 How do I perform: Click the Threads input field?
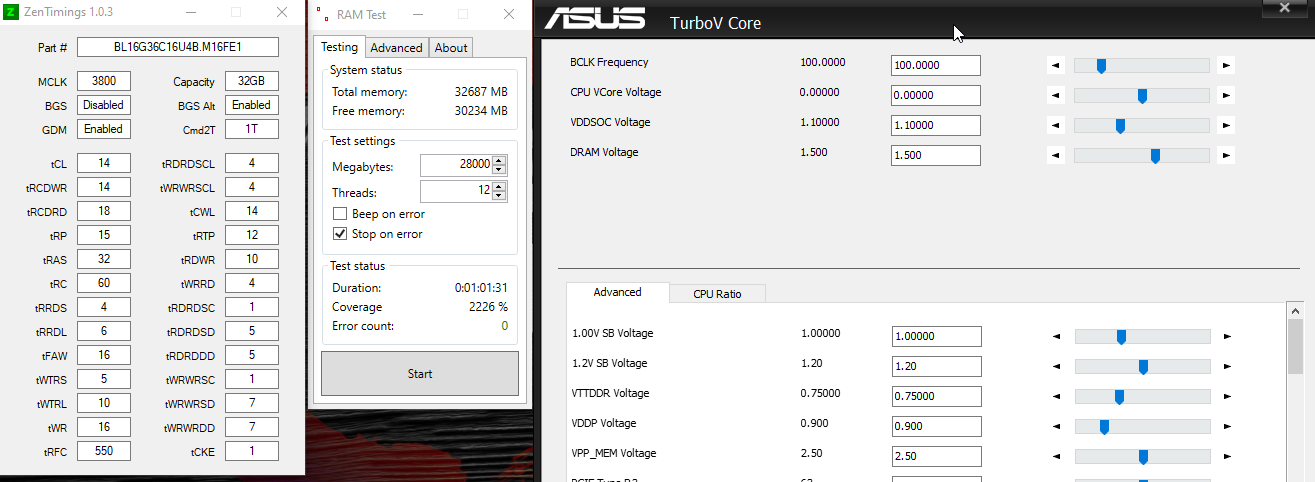pyautogui.click(x=456, y=191)
